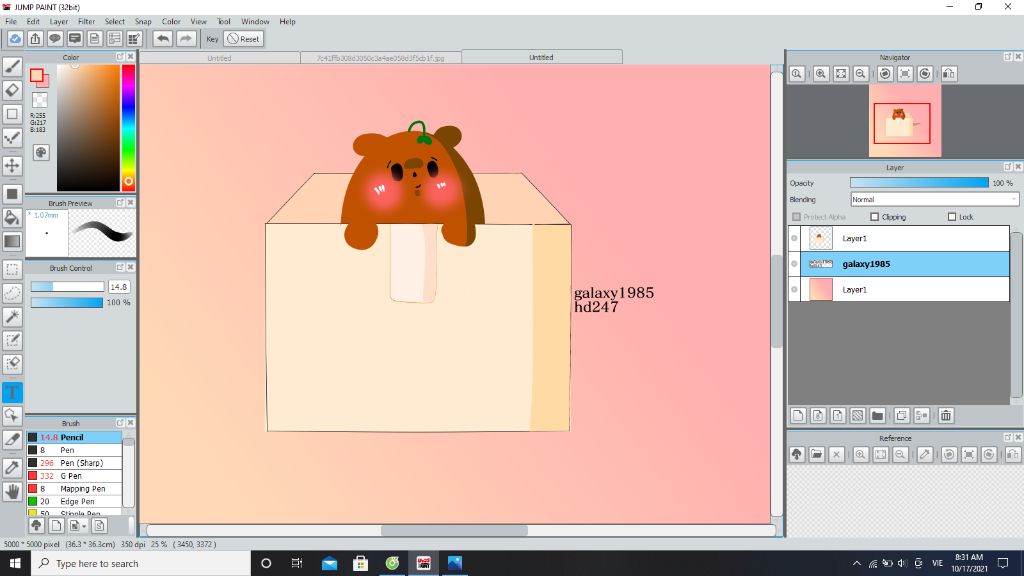Select the Bucket fill tool
The width and height of the screenshot is (1024, 576).
(12, 217)
